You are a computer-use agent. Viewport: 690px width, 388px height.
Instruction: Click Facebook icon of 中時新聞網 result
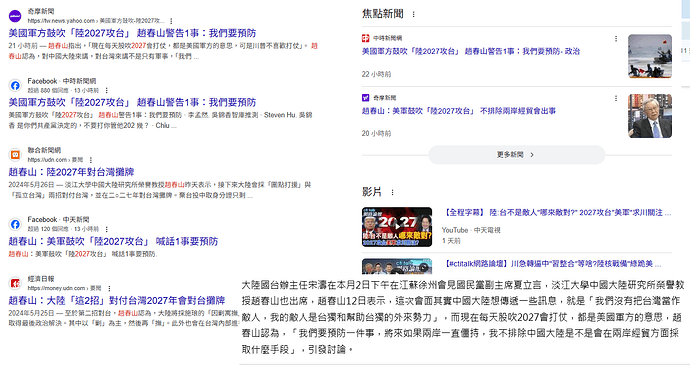click(15, 85)
